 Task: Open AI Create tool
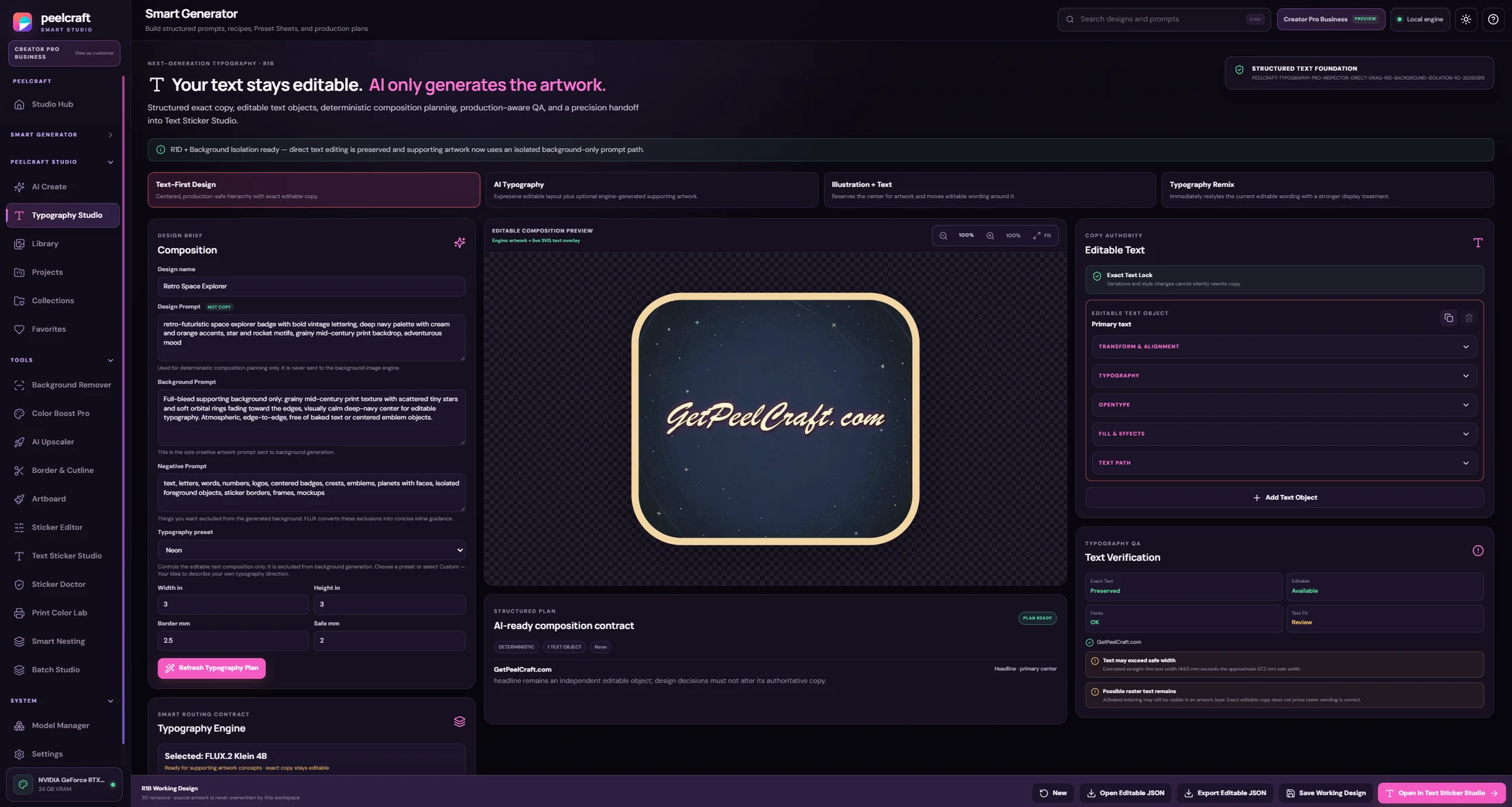click(x=63, y=187)
